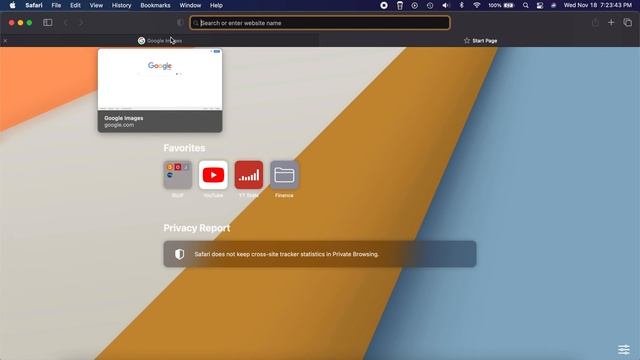The height and width of the screenshot is (360, 640).
Task: Click the Siri menu bar icon
Action: pyautogui.click(x=553, y=5)
